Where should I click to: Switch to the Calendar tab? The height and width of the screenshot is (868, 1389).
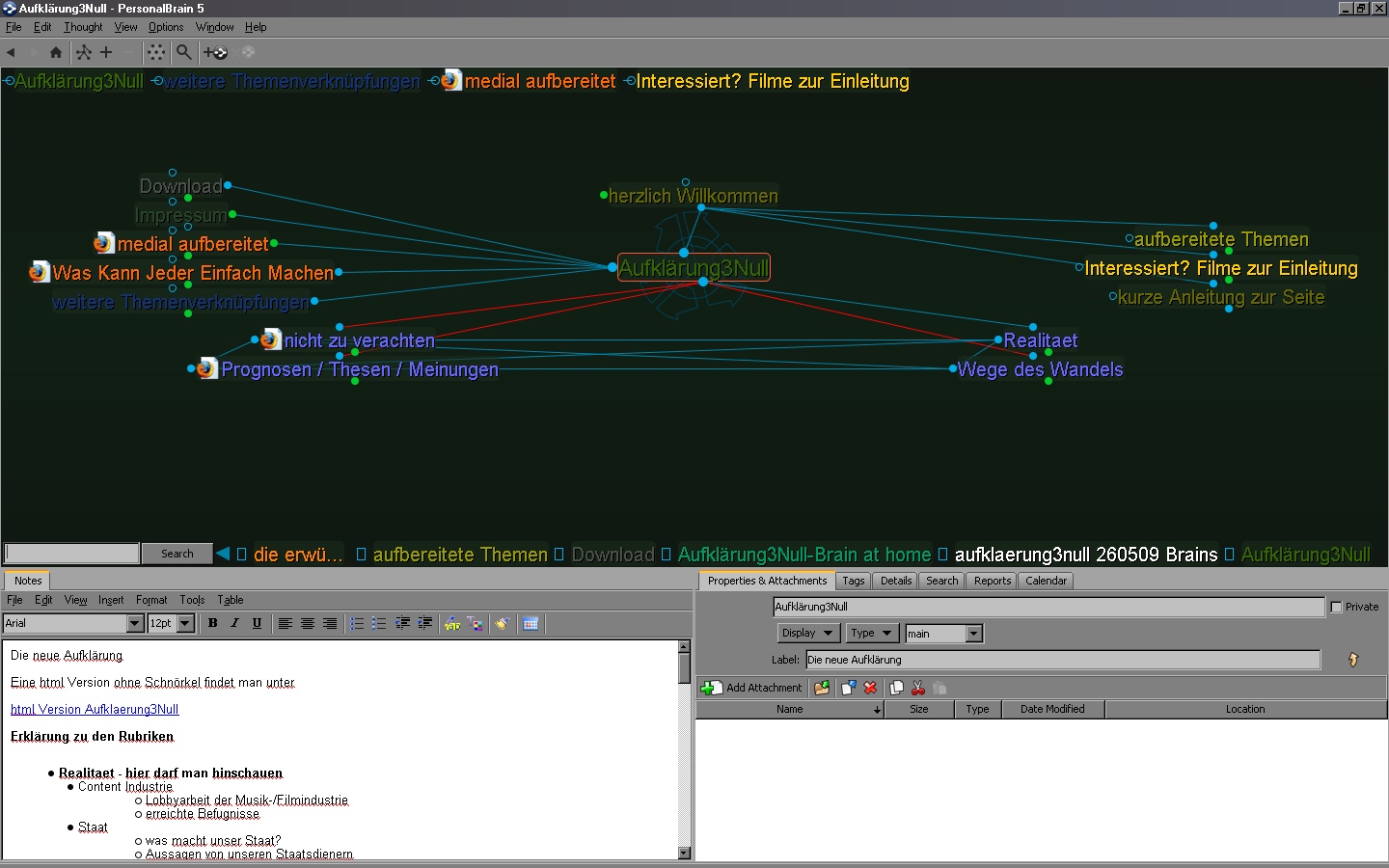click(x=1046, y=581)
